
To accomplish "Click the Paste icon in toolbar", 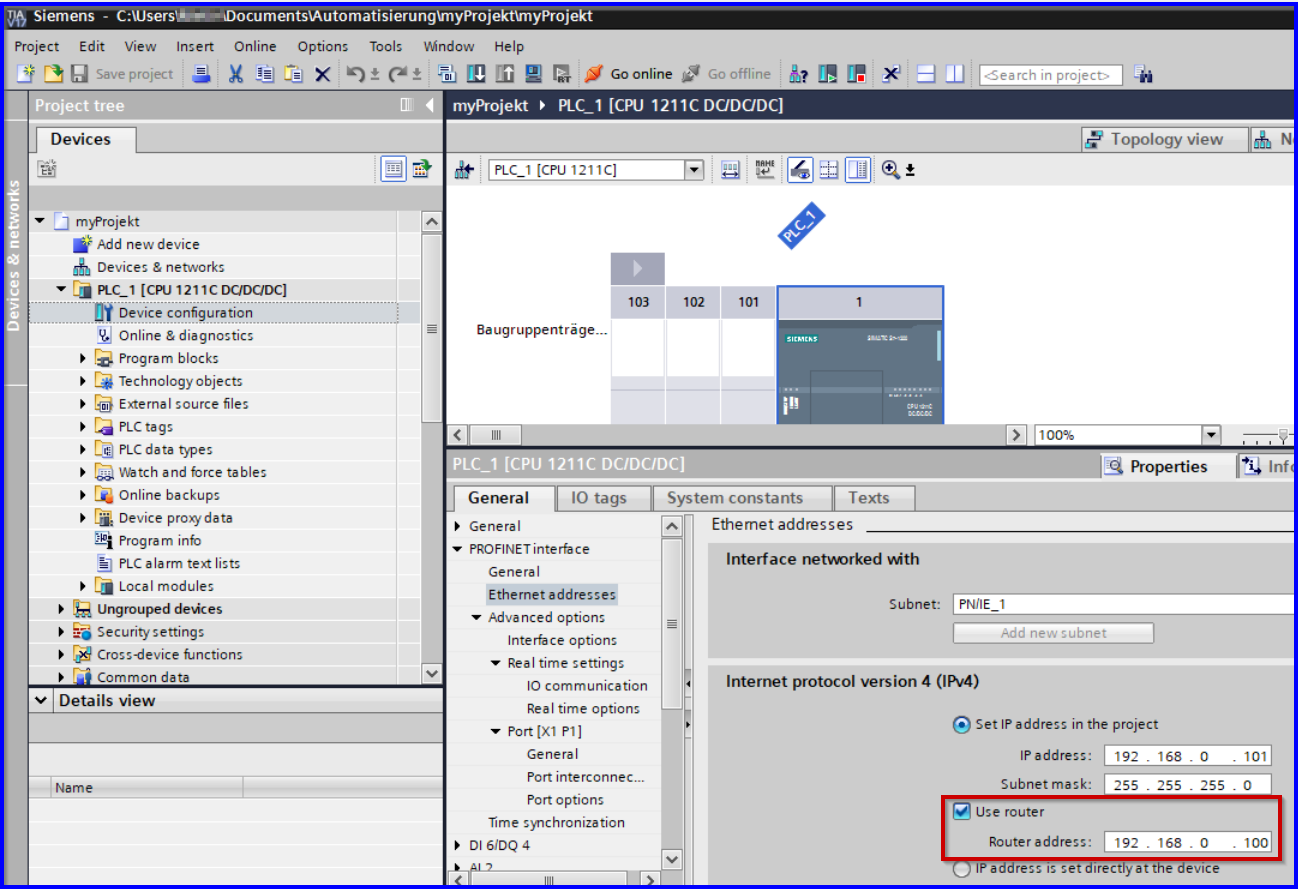I will (x=293, y=74).
